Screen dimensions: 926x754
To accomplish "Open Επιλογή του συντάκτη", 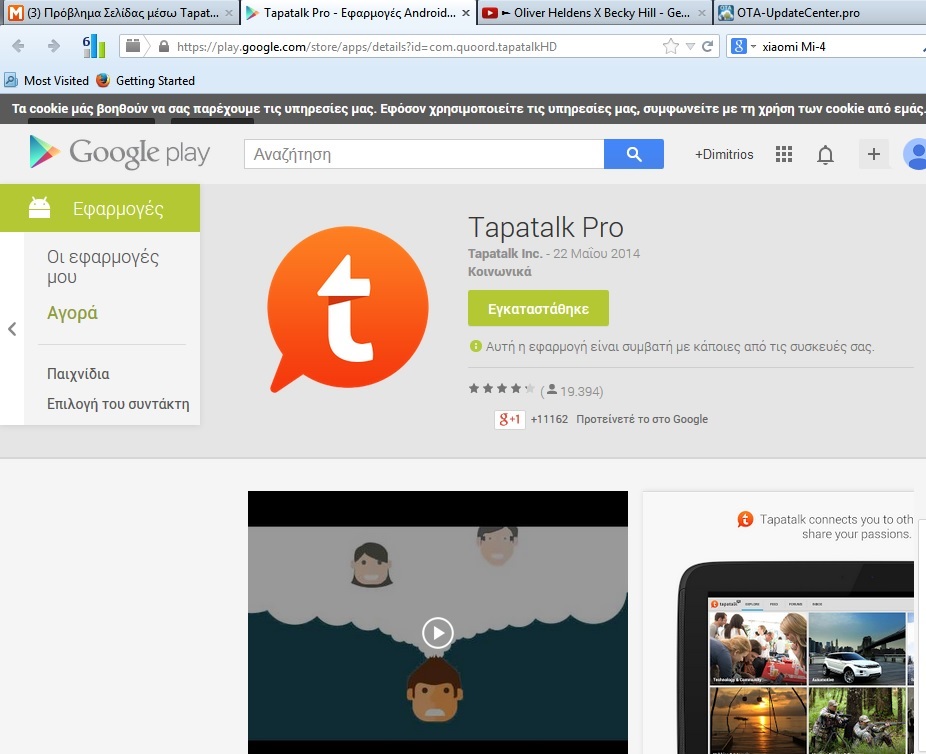I will 118,404.
